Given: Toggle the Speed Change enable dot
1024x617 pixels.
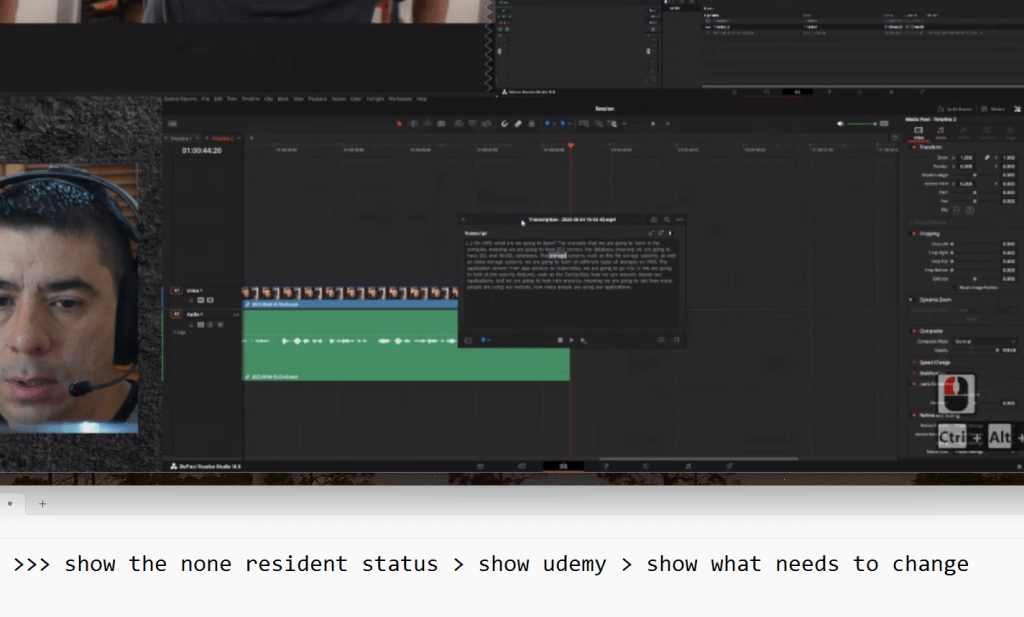Looking at the screenshot, I should (x=914, y=362).
